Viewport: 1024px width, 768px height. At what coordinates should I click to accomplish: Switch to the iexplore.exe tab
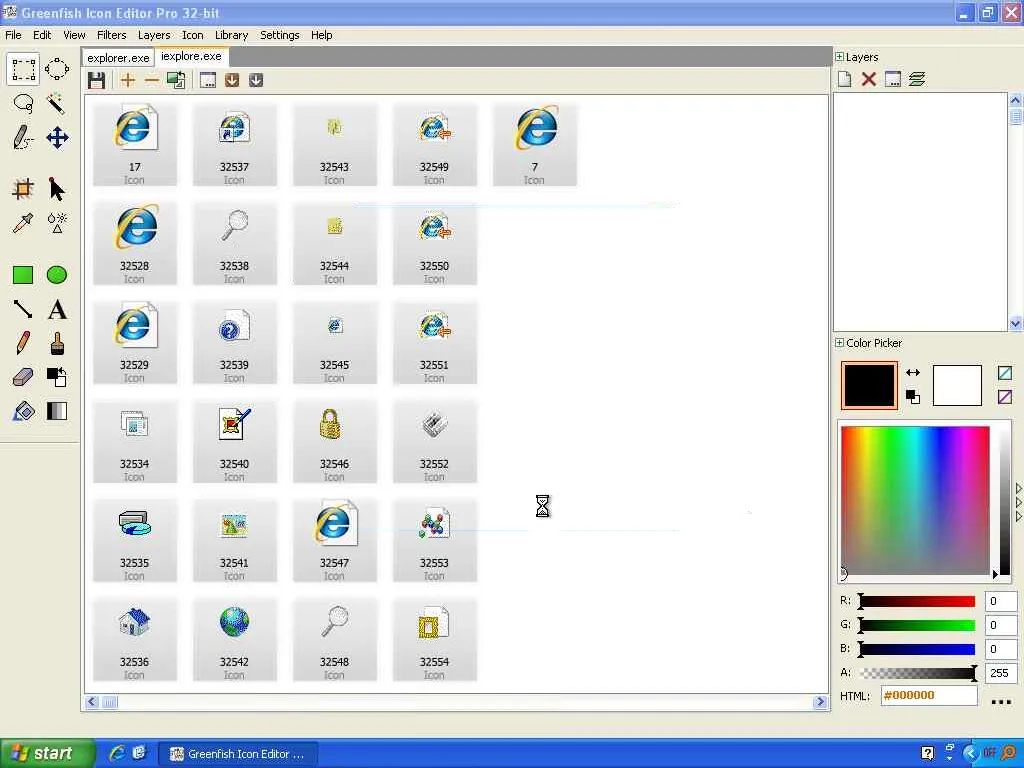(191, 56)
